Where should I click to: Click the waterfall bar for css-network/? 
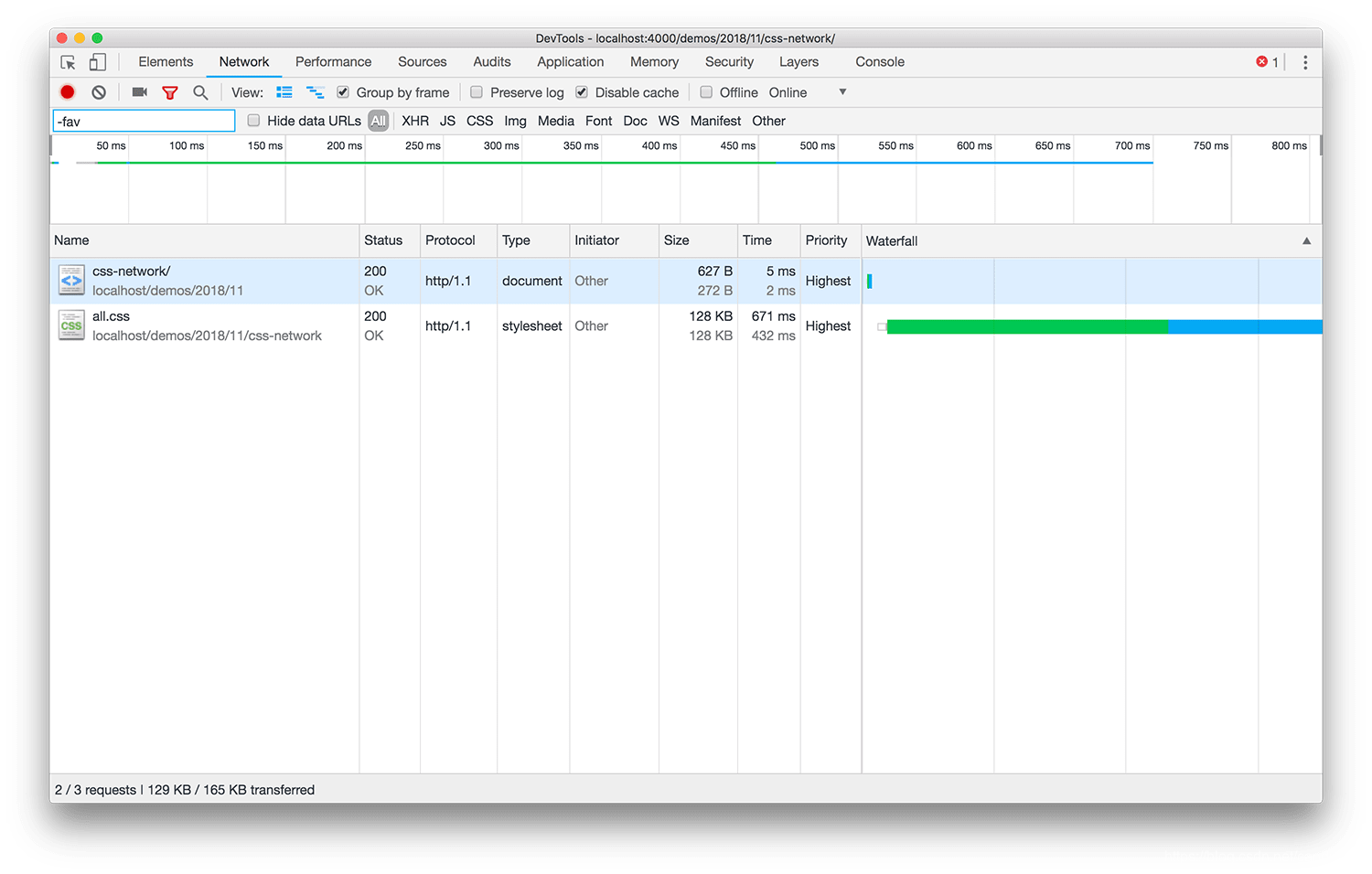tap(869, 282)
